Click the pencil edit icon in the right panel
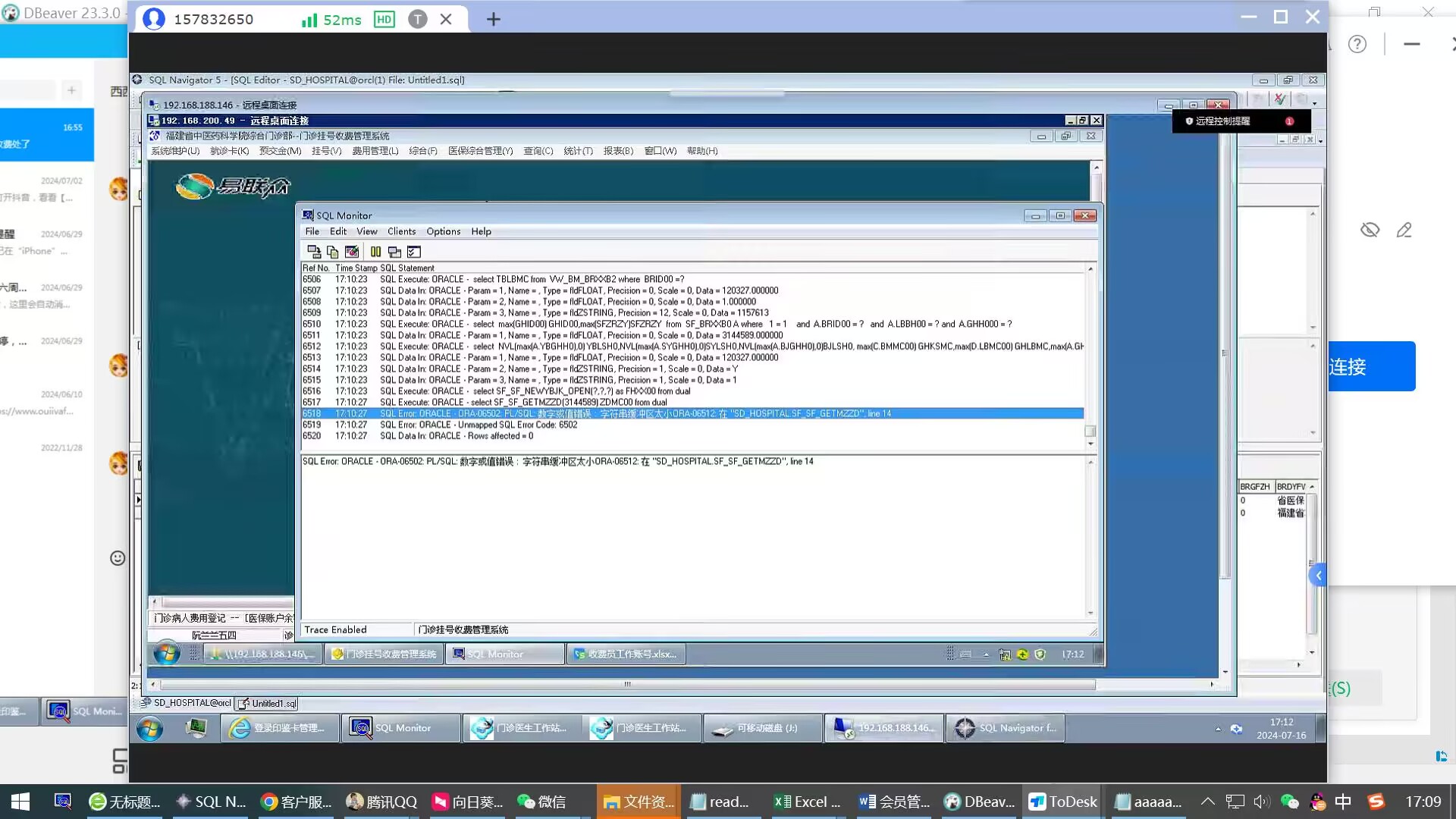This screenshot has width=1456, height=819. pyautogui.click(x=1404, y=231)
